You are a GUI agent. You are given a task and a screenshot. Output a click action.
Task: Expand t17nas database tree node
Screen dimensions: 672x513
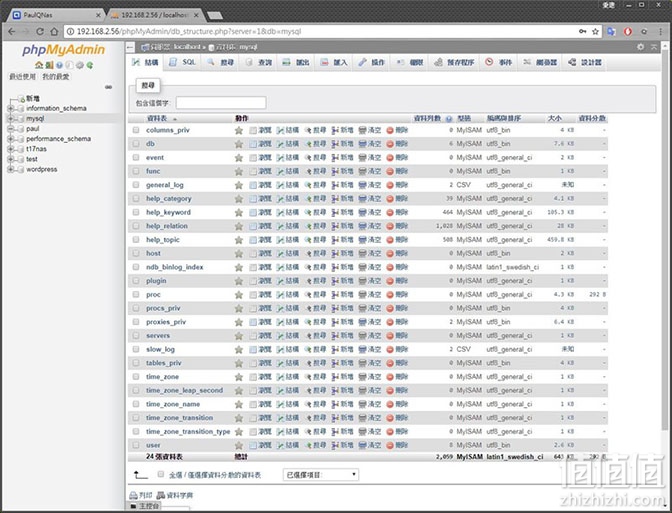click(x=10, y=149)
